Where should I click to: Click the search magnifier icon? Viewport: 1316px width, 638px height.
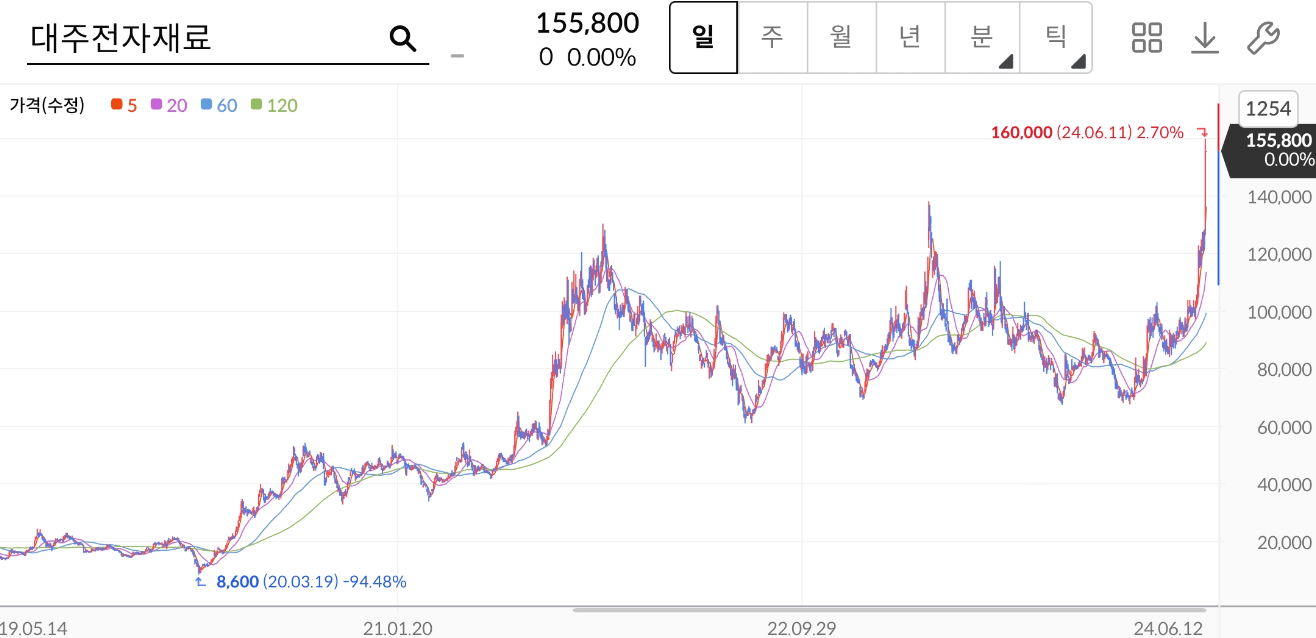click(x=402, y=38)
